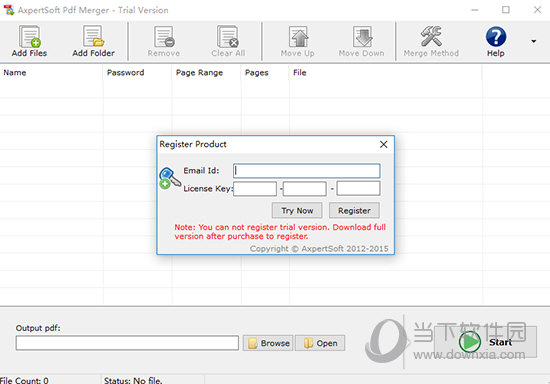Image resolution: width=550 pixels, height=384 pixels.
Task: Focus the third License Key box
Action: coord(358,188)
